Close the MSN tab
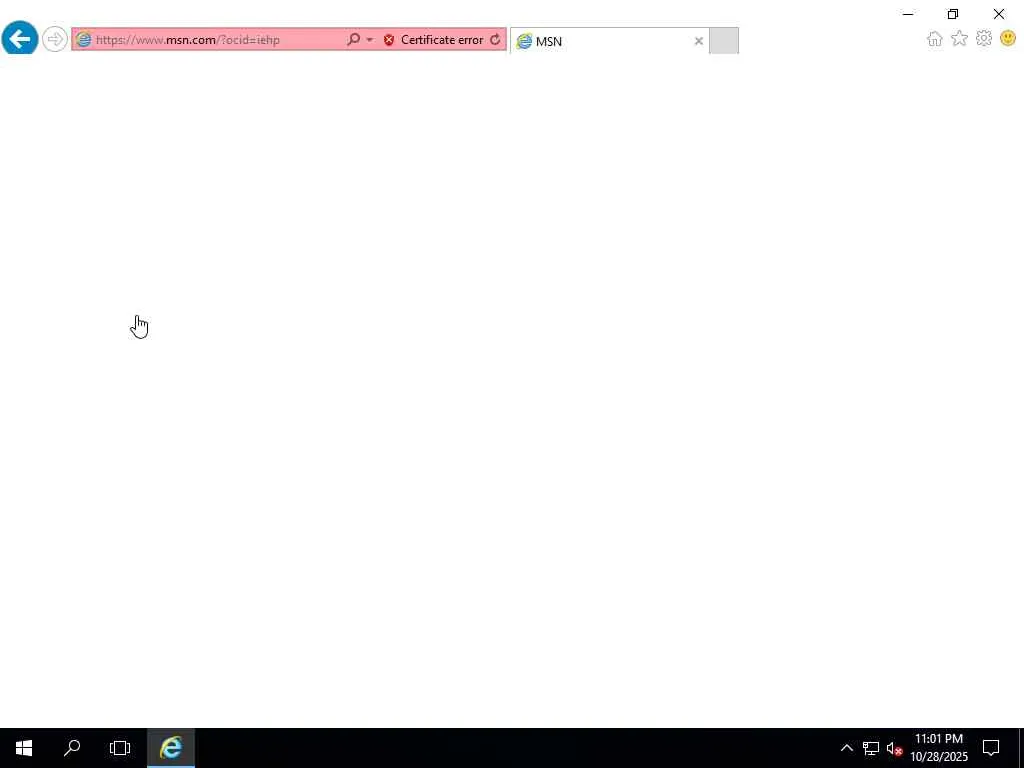The image size is (1024, 768). click(x=699, y=41)
